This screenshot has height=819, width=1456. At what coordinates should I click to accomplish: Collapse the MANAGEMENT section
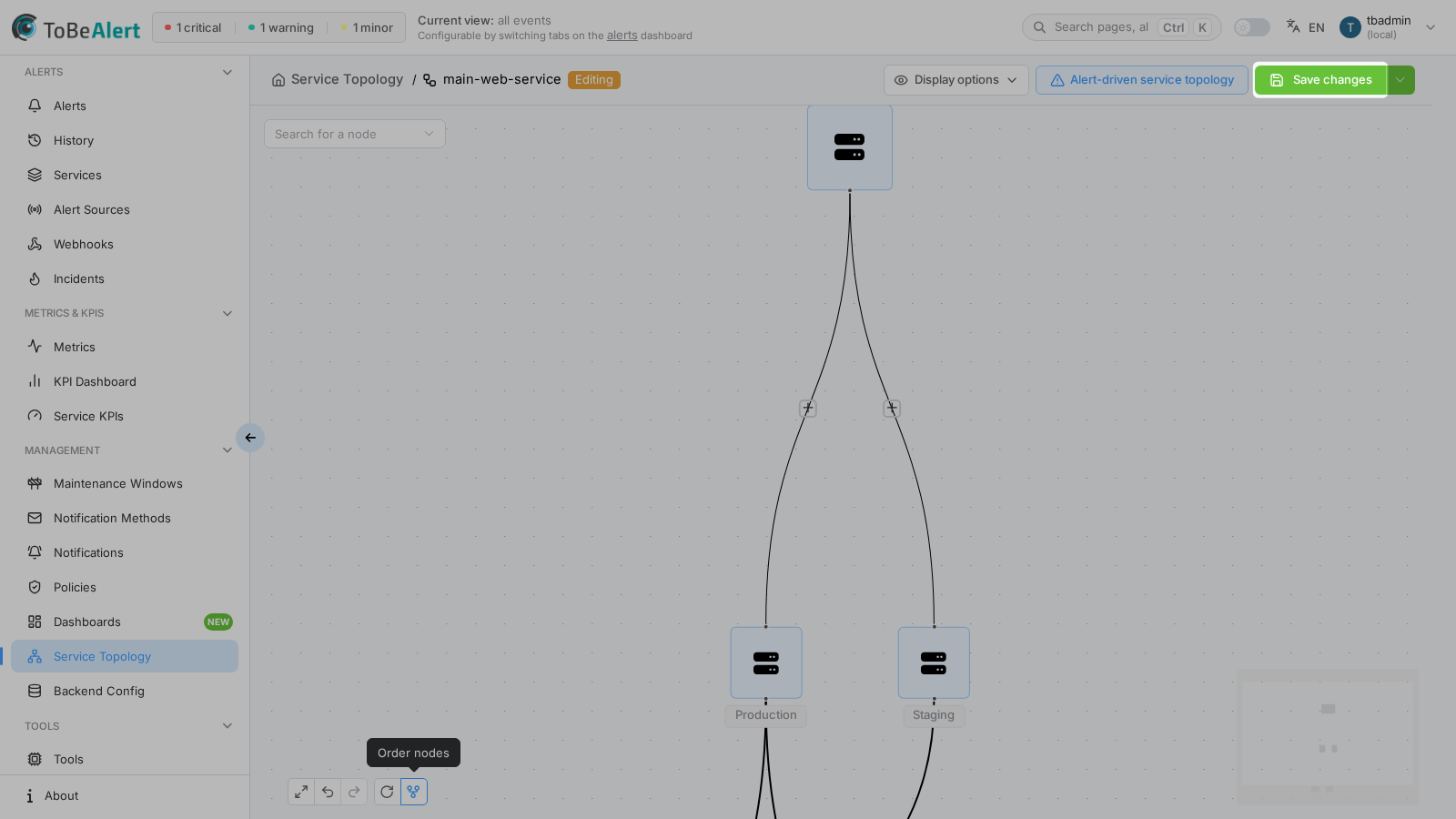click(227, 450)
